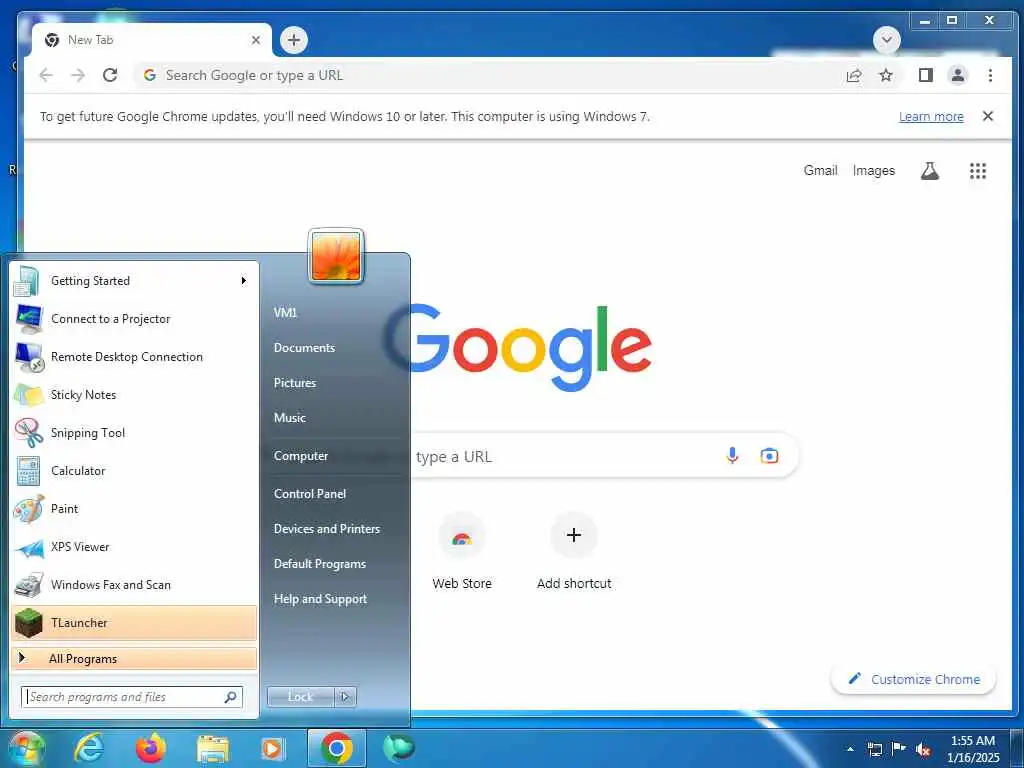Viewport: 1024px width, 768px height.
Task: Open a new tab with plus button
Action: 294,40
